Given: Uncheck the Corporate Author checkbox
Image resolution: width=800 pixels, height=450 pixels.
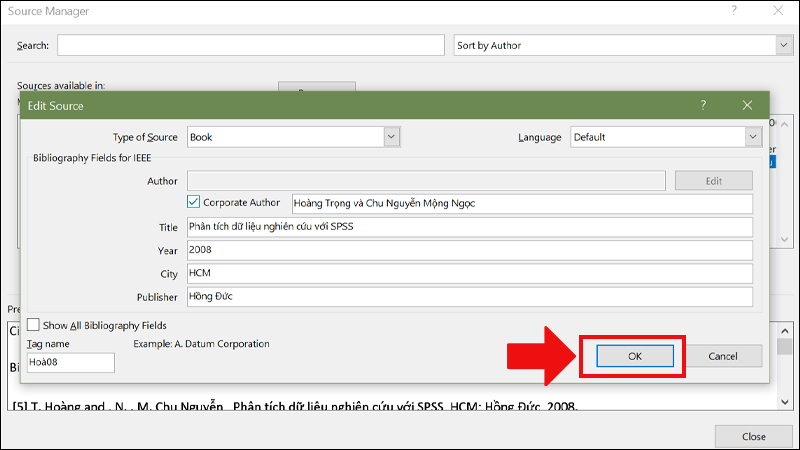Looking at the screenshot, I should (194, 203).
